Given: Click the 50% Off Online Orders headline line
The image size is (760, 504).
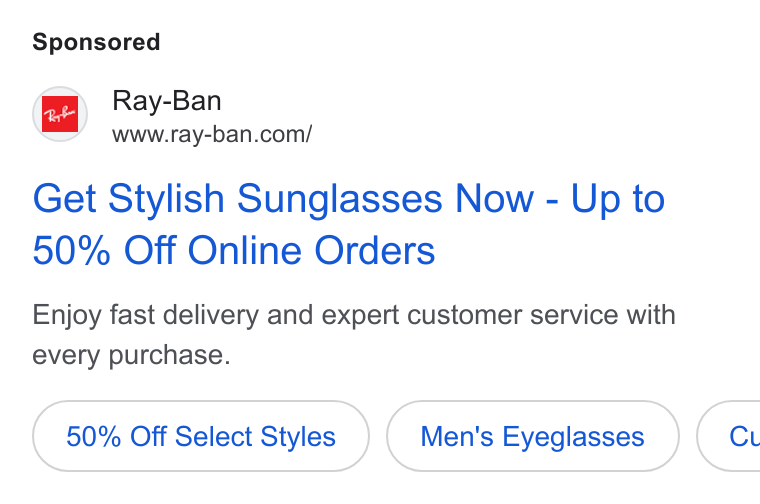Looking at the screenshot, I should click(234, 251).
